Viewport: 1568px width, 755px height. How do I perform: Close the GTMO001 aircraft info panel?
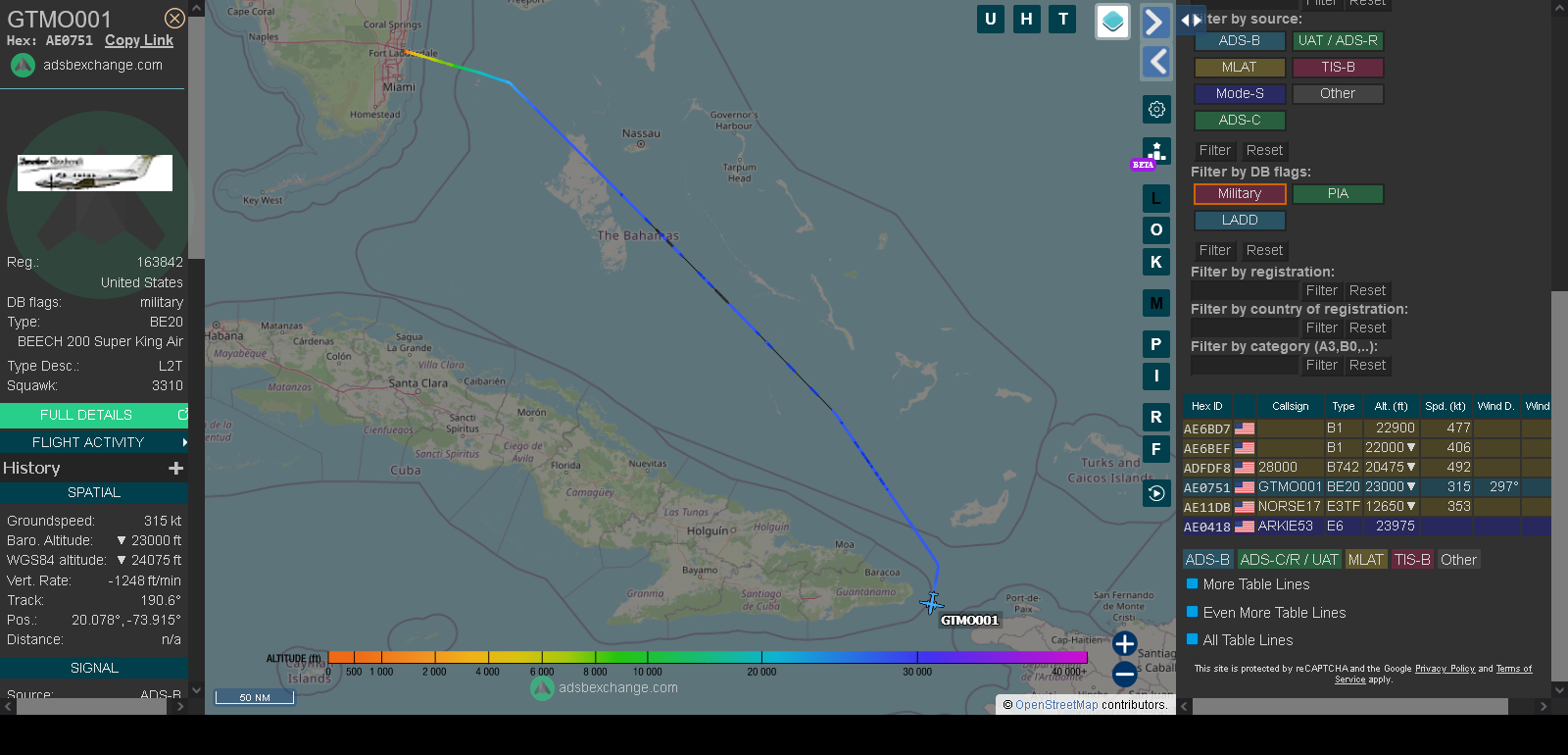click(x=174, y=19)
